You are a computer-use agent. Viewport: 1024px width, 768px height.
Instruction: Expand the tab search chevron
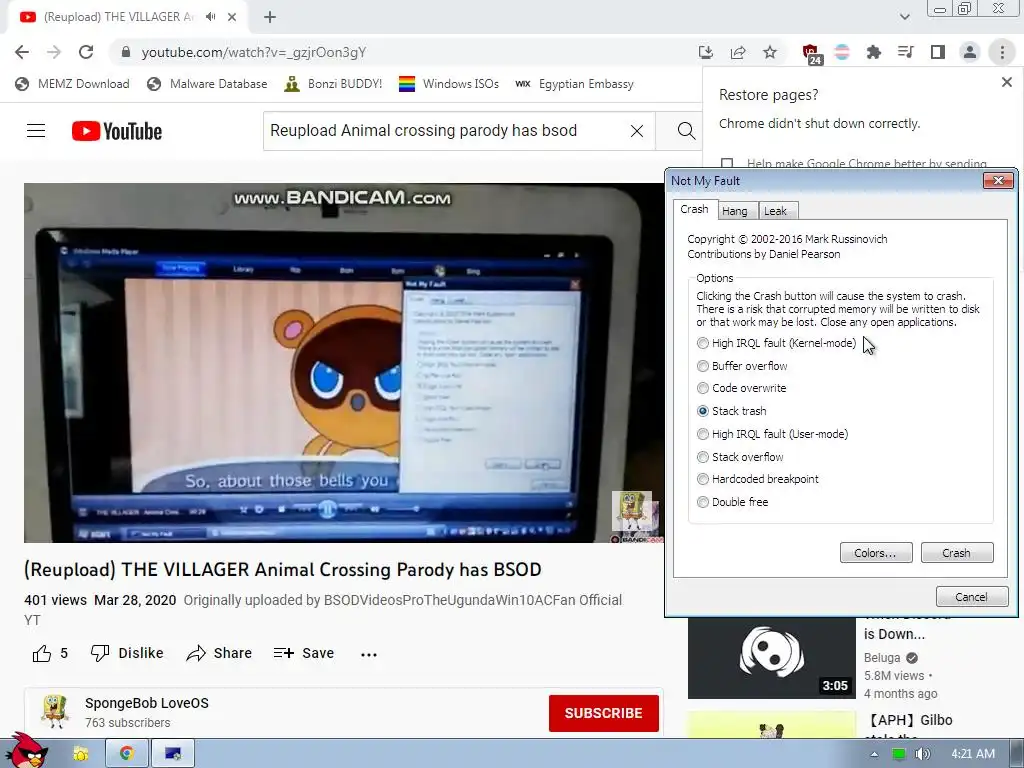pos(904,17)
